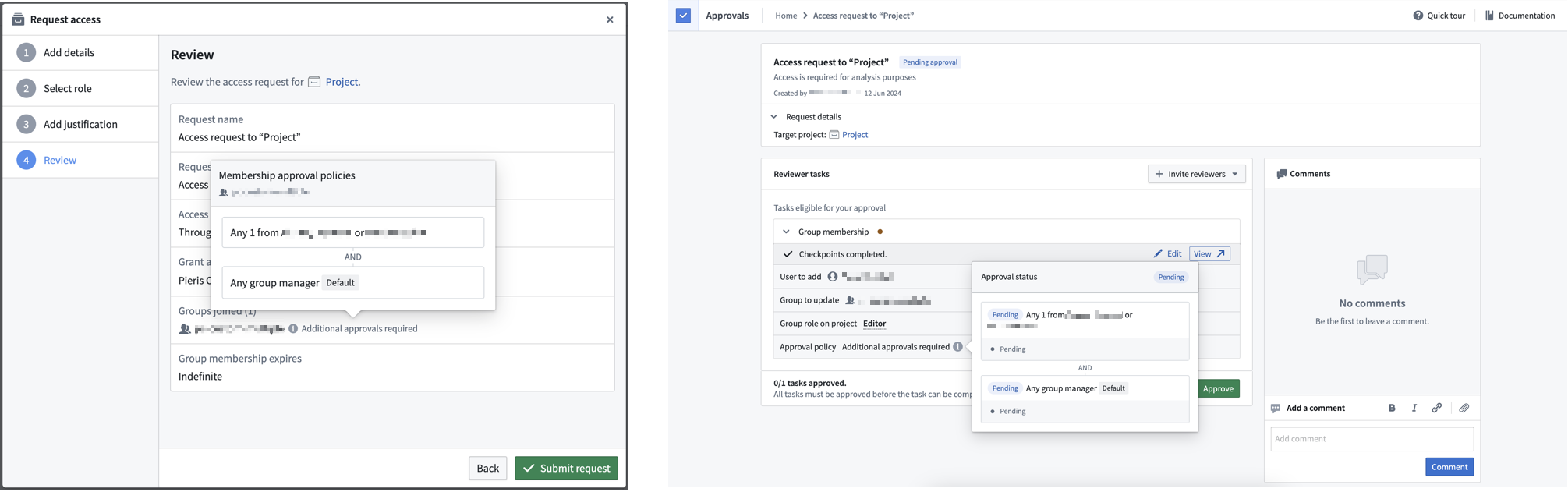Click the 'Any group manager' policy in Membership approval policies
This screenshot has height=492, width=1568.
tap(352, 283)
